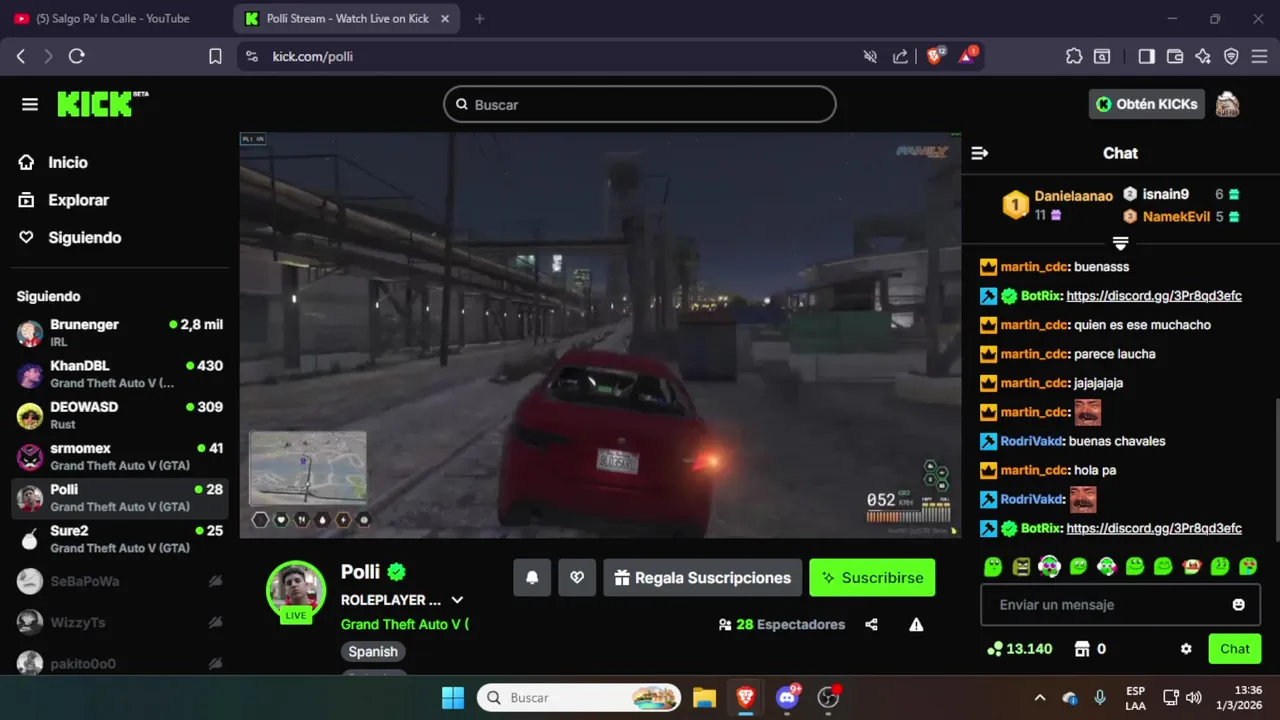Bookmark this page

[x=215, y=57]
